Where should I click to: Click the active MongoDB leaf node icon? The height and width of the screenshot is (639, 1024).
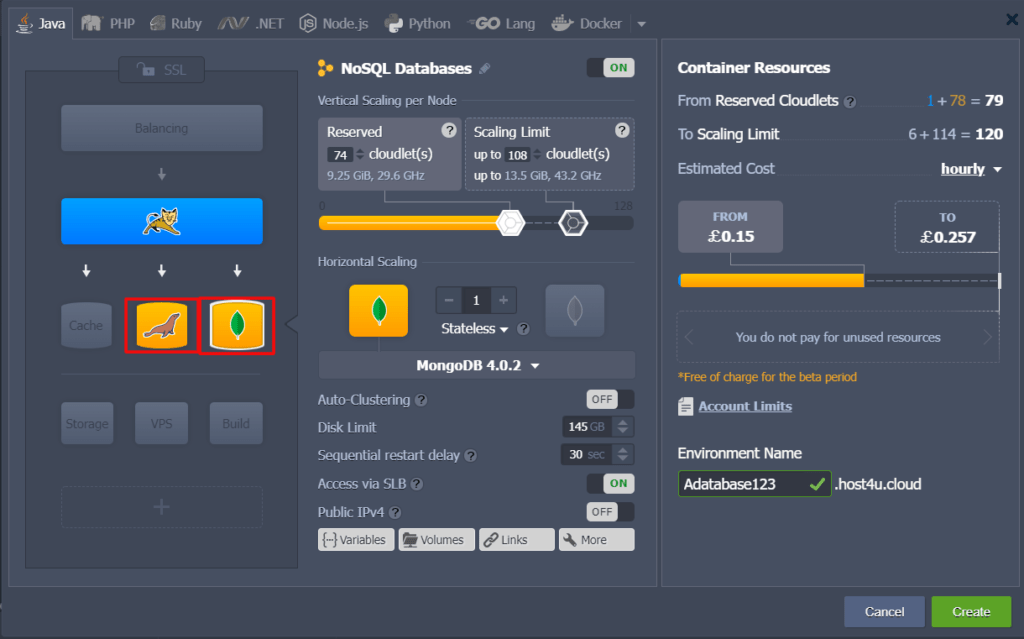[379, 310]
